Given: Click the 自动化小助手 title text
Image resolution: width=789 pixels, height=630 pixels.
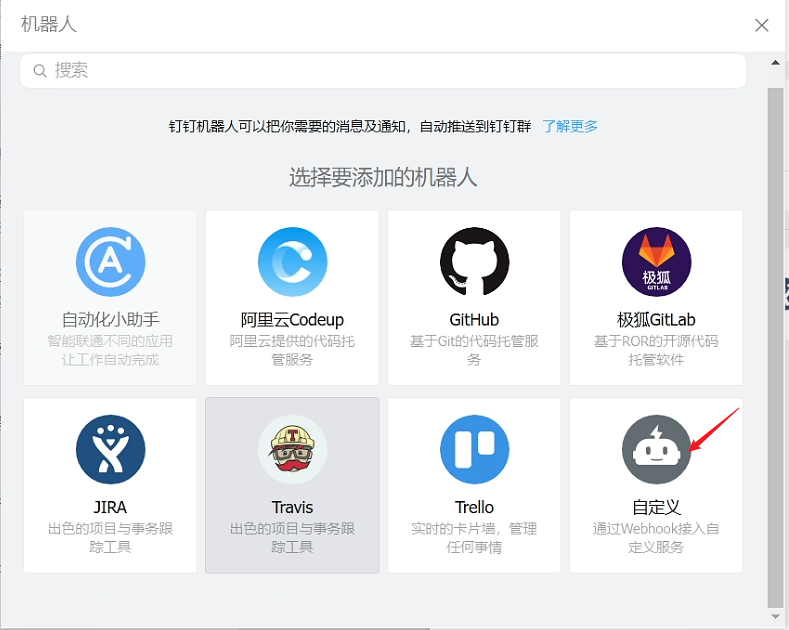Looking at the screenshot, I should click(x=111, y=320).
